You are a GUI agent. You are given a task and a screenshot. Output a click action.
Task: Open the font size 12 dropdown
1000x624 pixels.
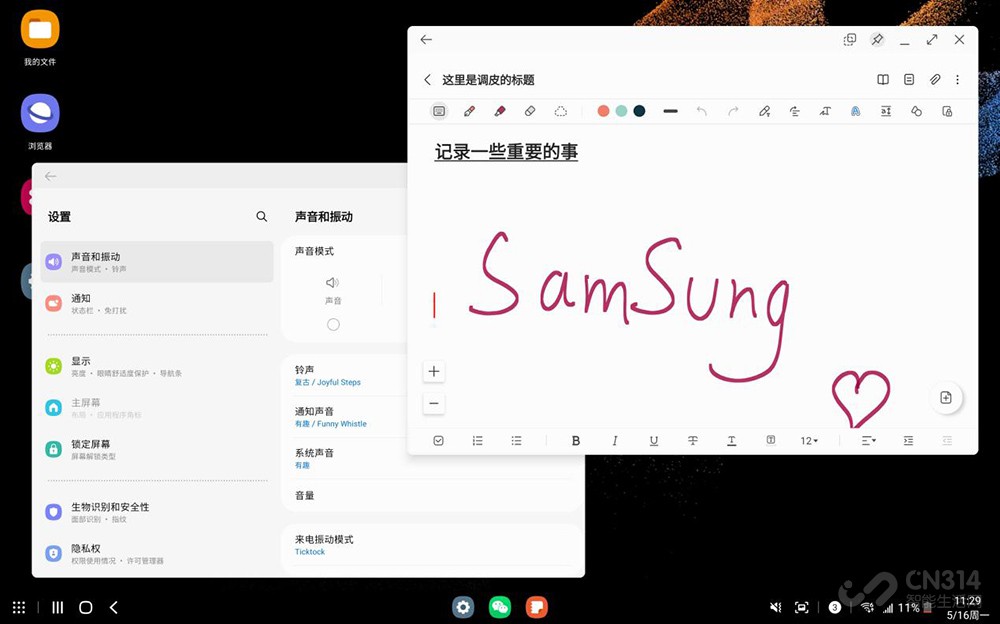[808, 441]
